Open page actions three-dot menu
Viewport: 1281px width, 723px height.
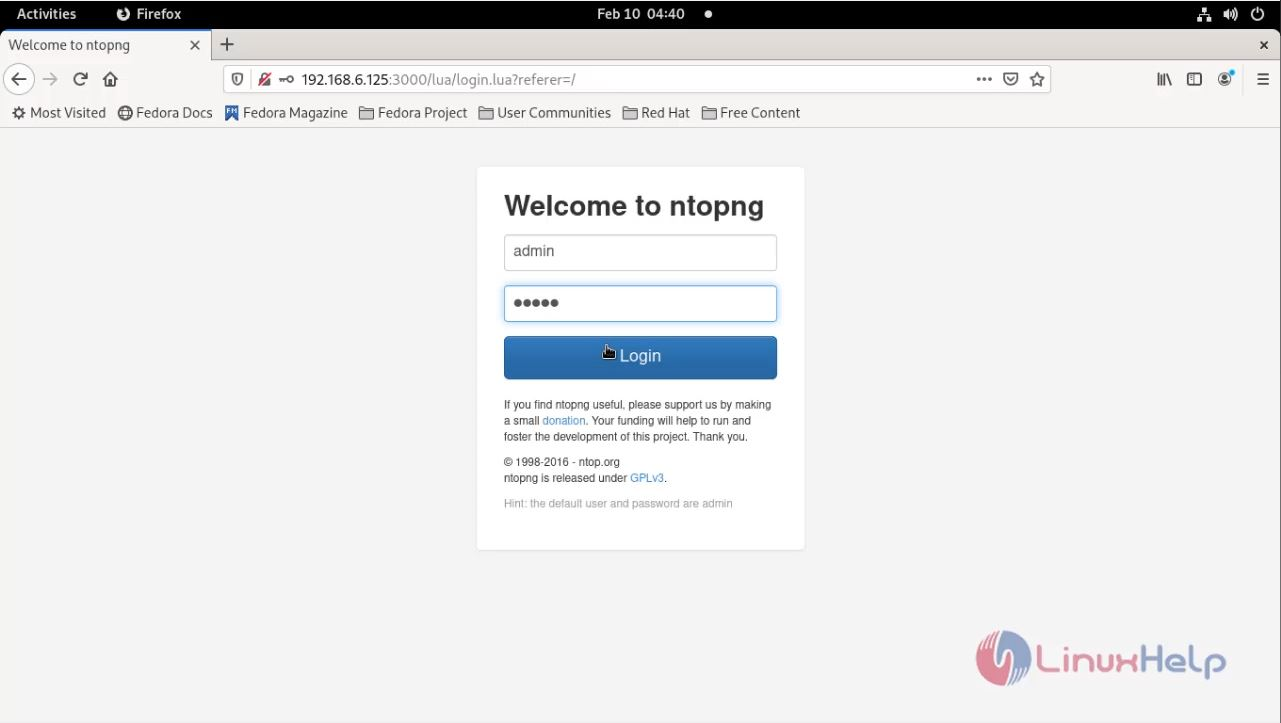984,79
